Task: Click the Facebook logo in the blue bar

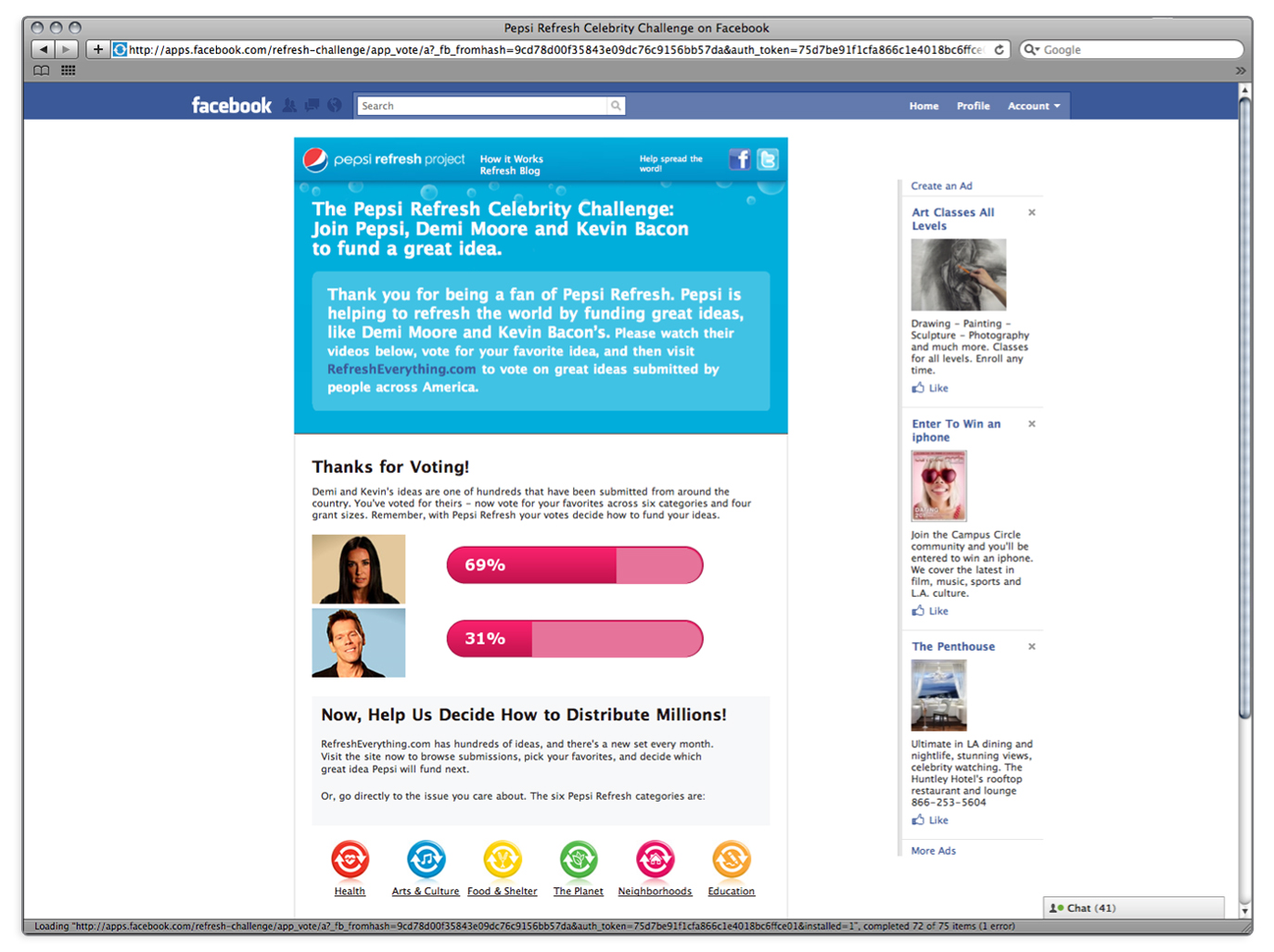Action: click(x=232, y=106)
